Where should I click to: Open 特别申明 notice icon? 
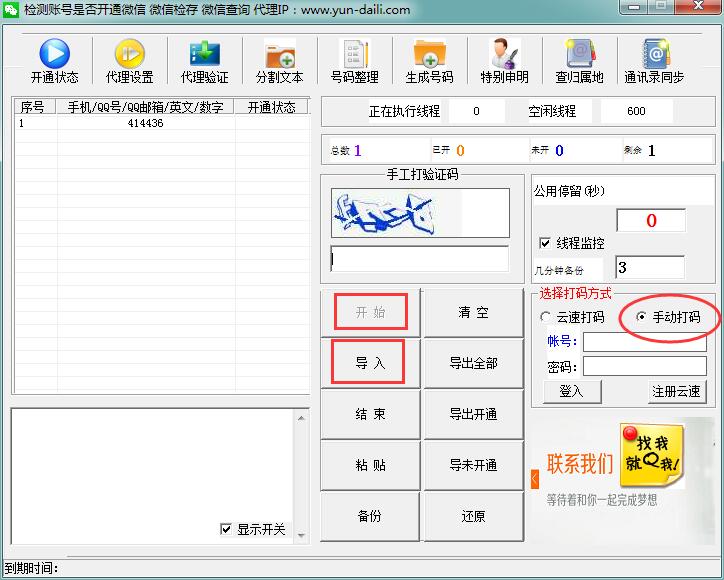coord(504,53)
